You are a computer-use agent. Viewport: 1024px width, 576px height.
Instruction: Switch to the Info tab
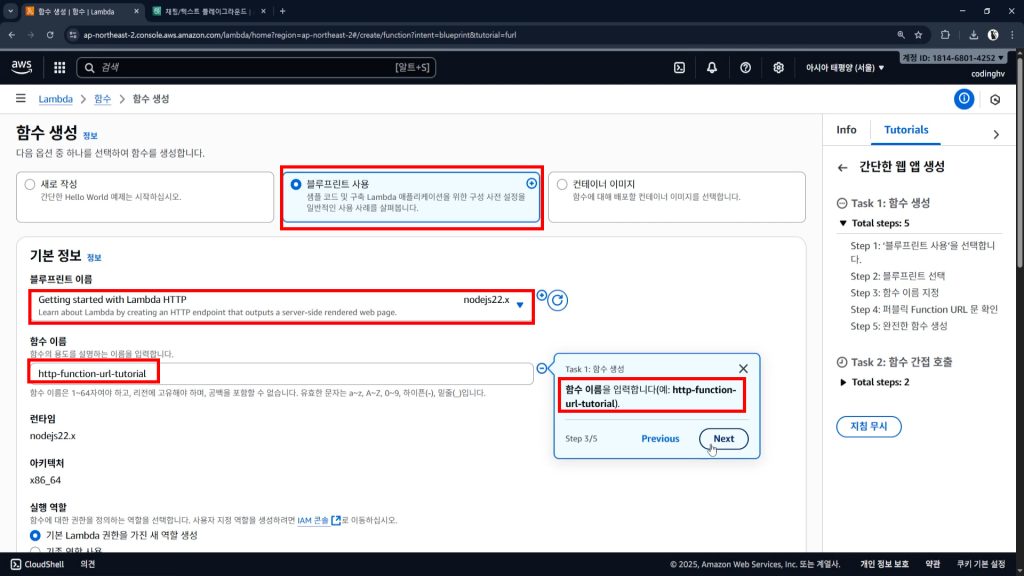coord(846,130)
